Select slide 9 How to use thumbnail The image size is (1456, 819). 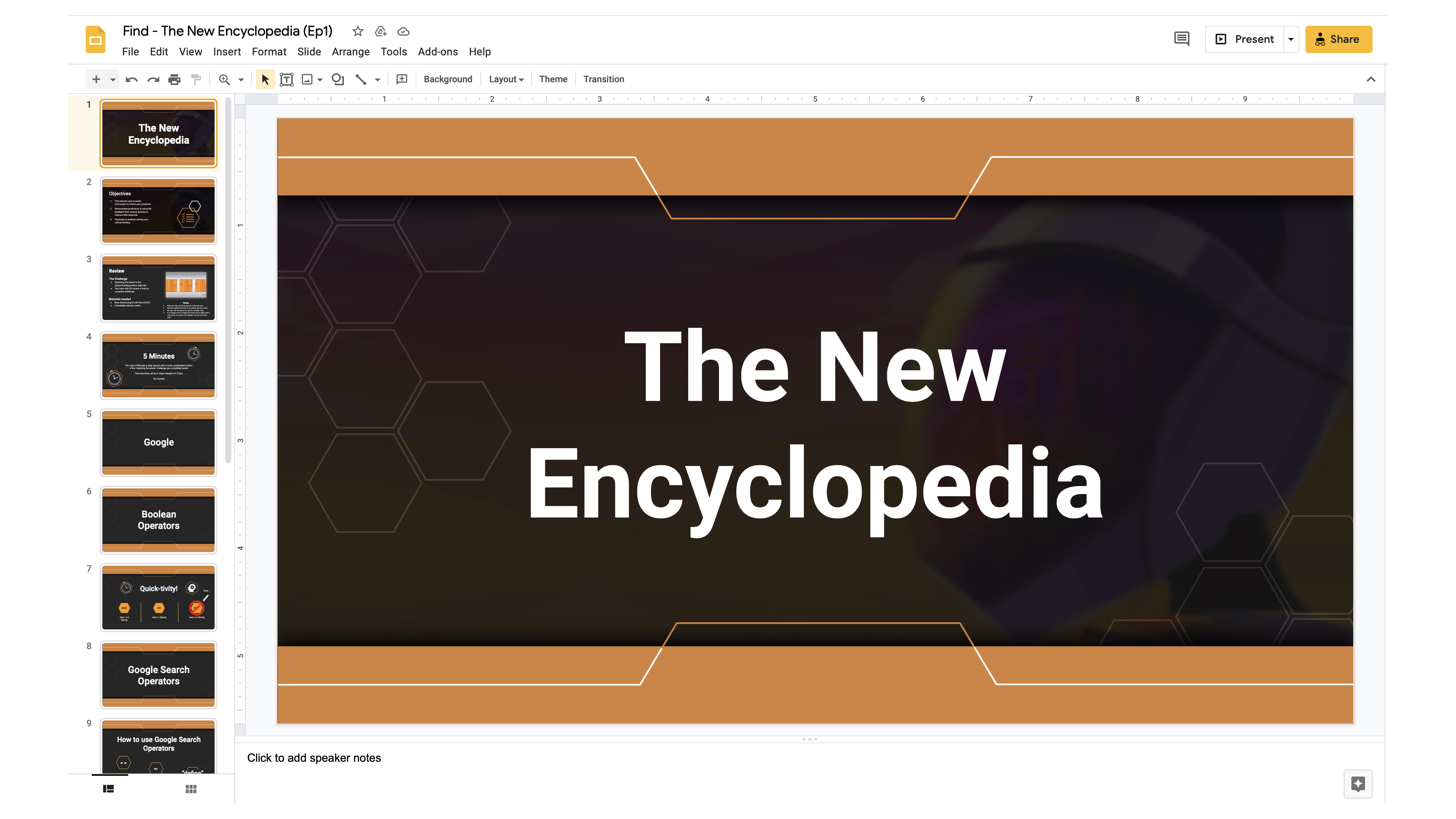tap(158, 746)
